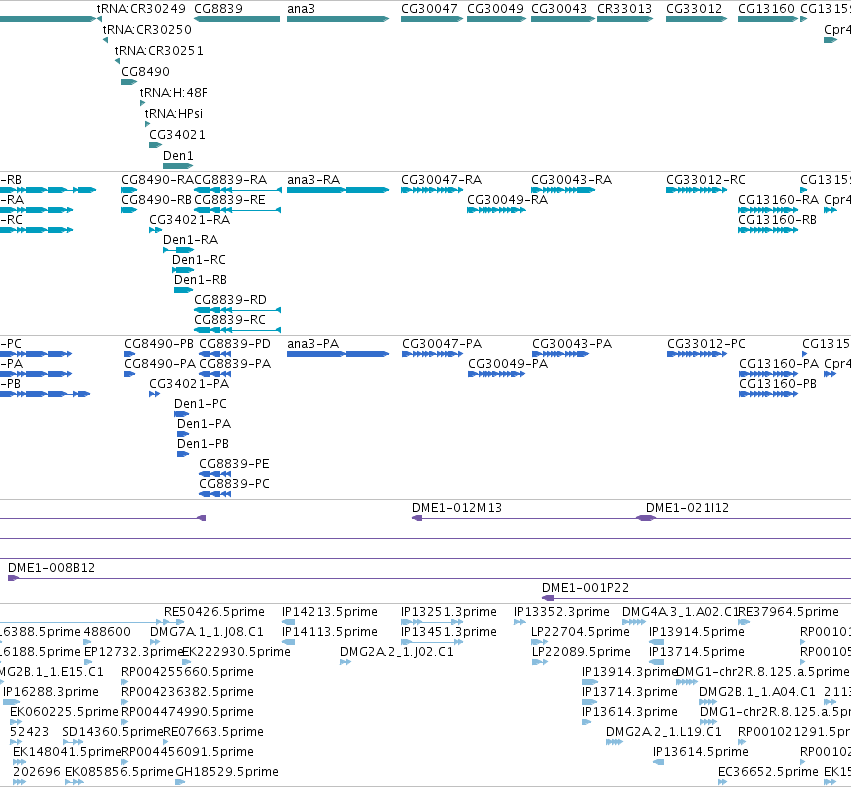The width and height of the screenshot is (851, 787).
Task: Click the CG33012 gene label
Action: click(694, 9)
